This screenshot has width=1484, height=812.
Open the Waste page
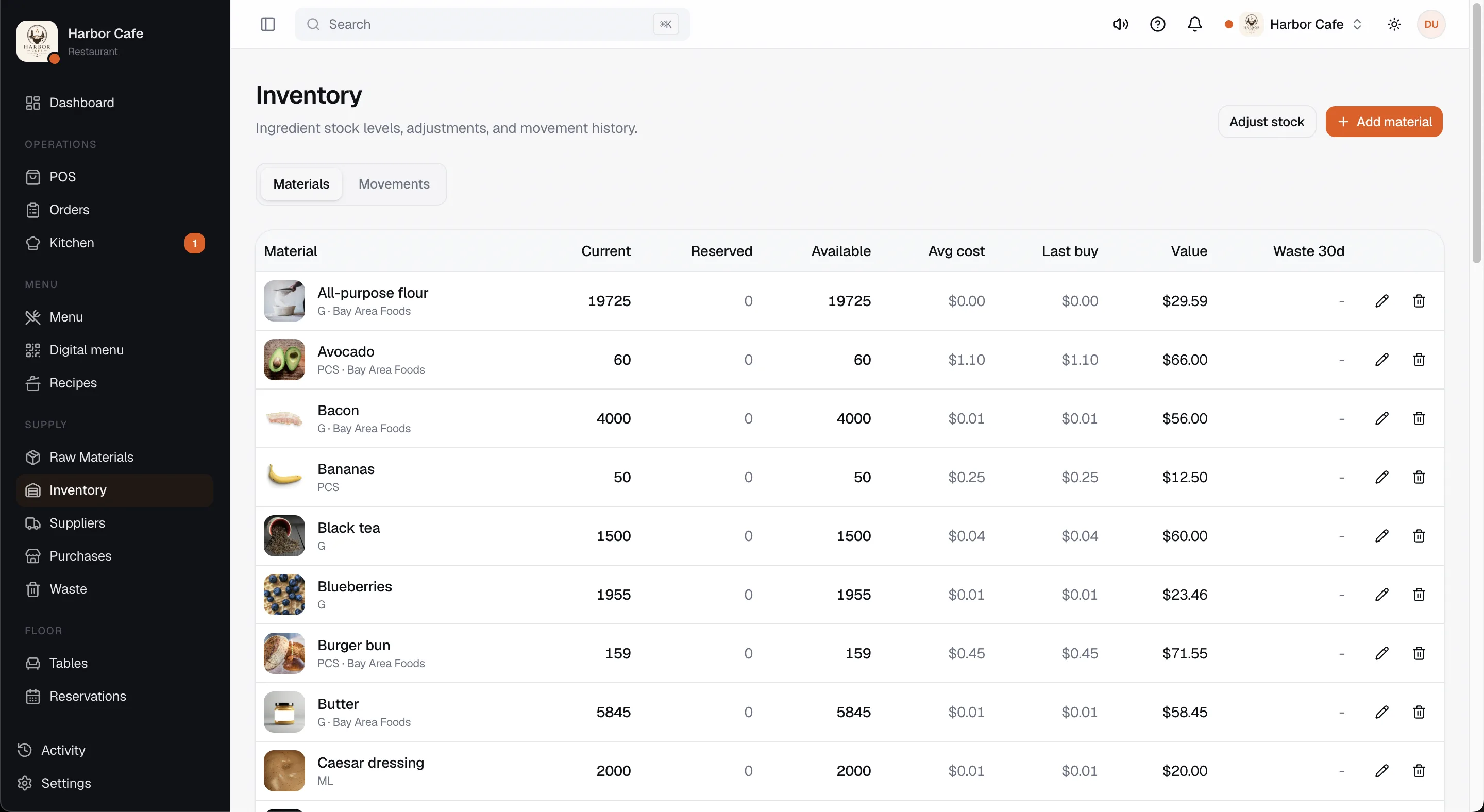point(114,589)
